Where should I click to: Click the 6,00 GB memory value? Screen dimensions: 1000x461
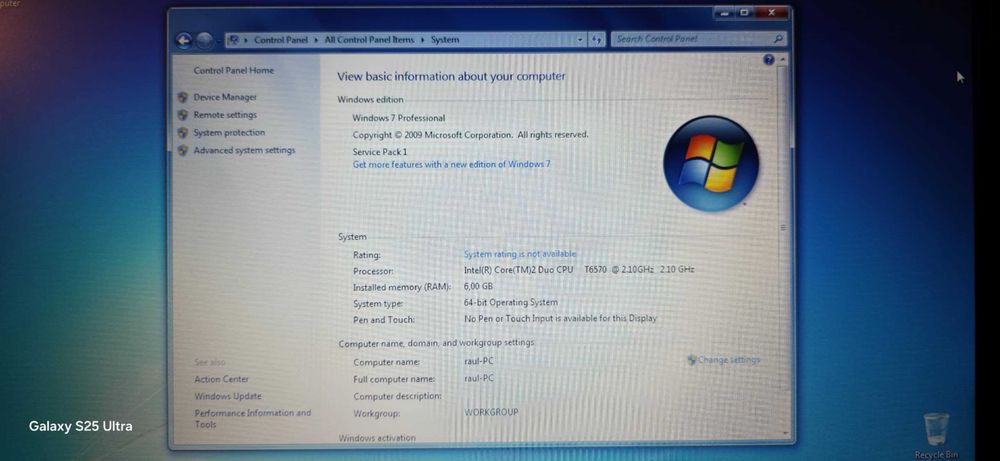pos(478,286)
